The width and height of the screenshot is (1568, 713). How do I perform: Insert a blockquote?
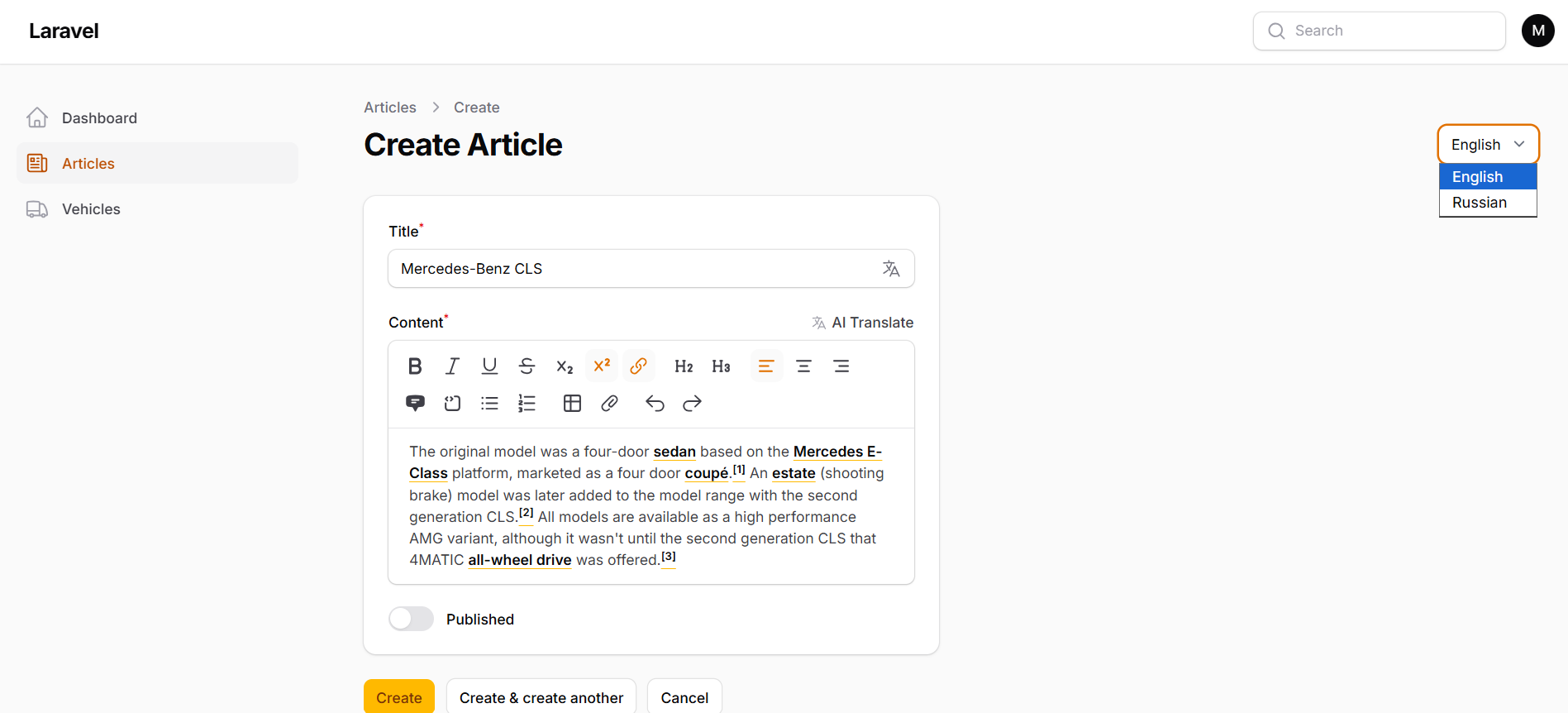tap(415, 404)
